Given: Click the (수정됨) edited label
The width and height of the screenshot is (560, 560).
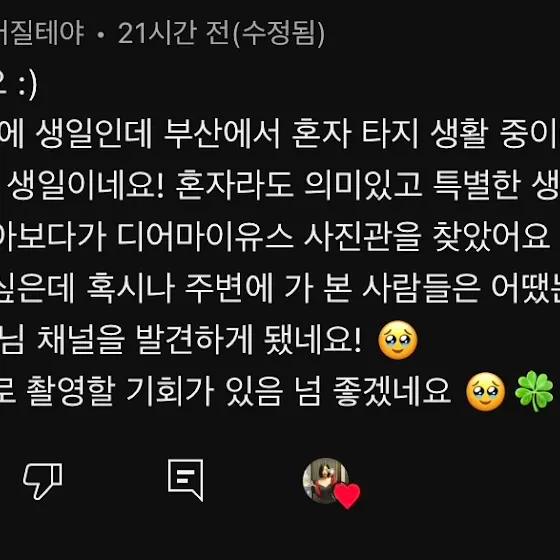Looking at the screenshot, I should (279, 34).
